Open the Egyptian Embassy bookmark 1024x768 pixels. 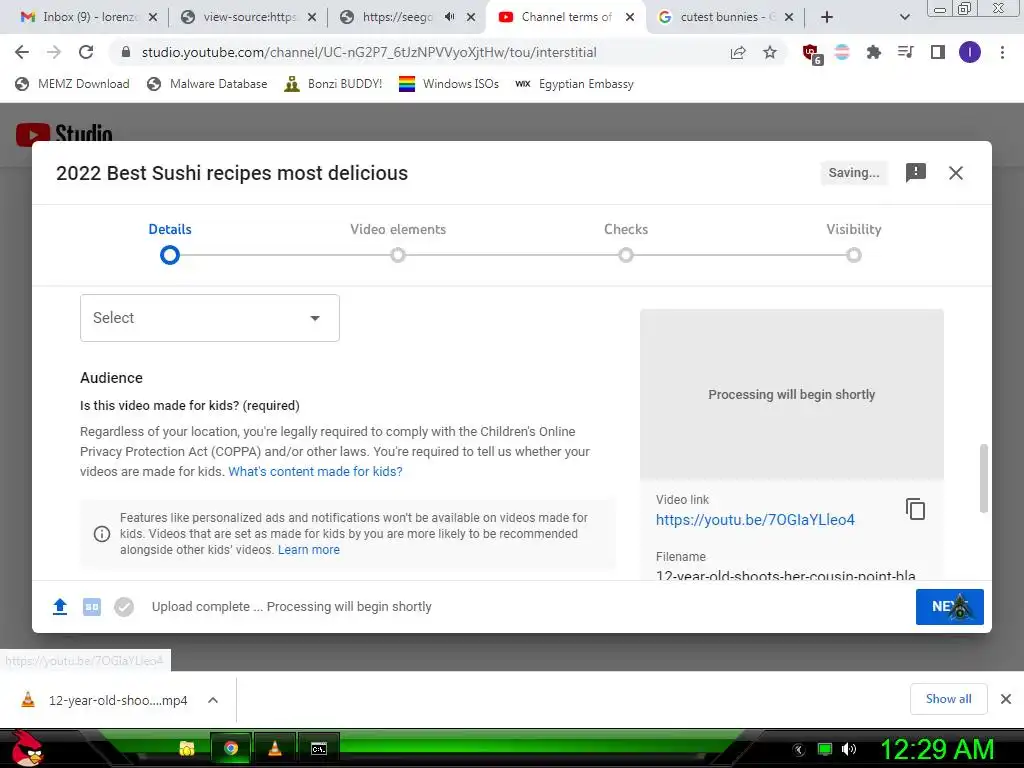[575, 84]
